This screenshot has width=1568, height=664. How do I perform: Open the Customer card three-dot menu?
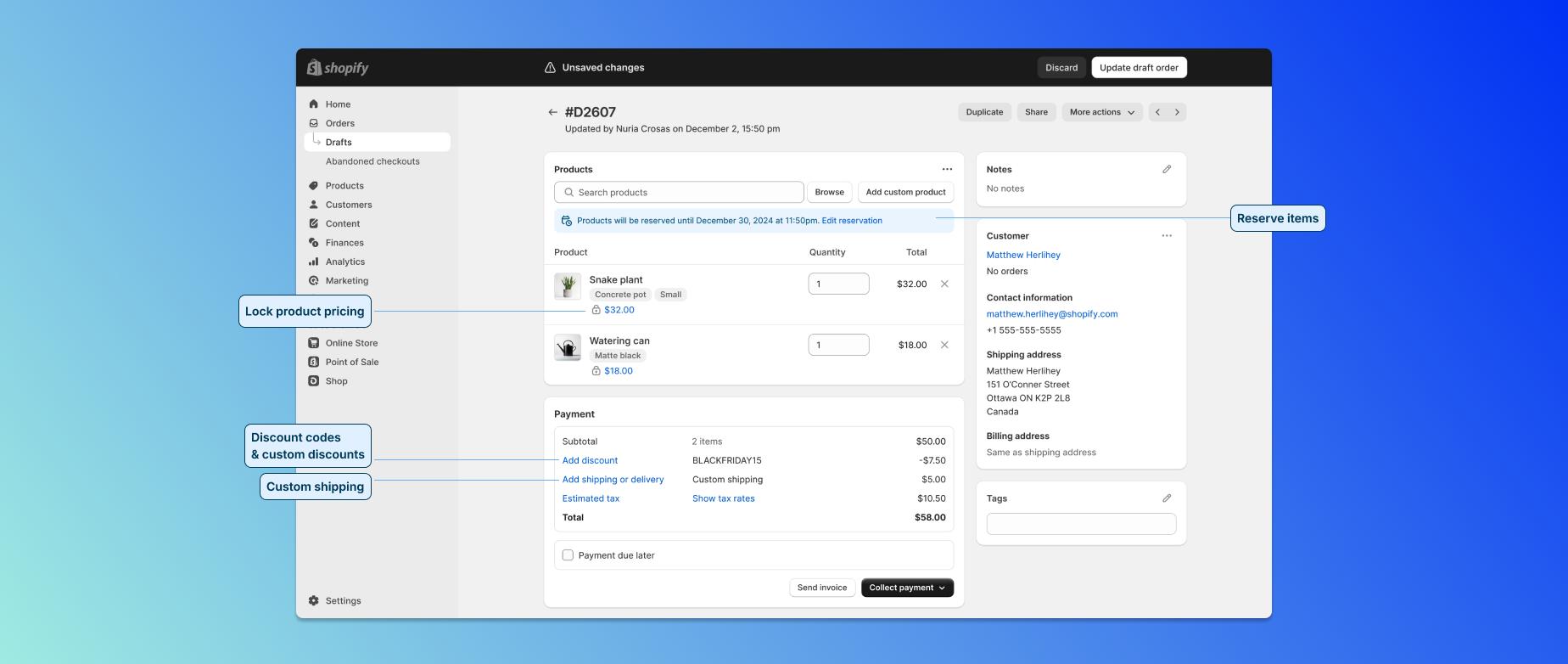(x=1167, y=236)
